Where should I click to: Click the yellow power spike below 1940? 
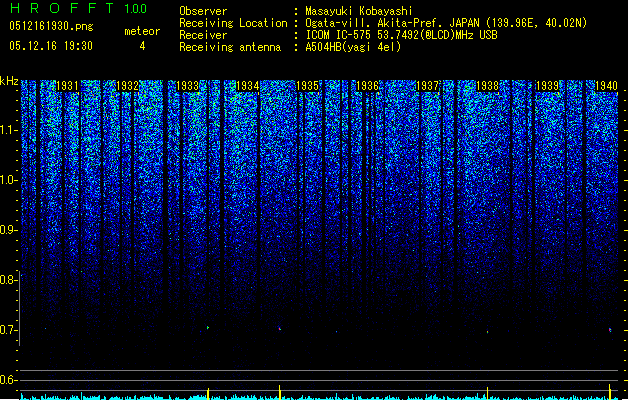(610, 392)
